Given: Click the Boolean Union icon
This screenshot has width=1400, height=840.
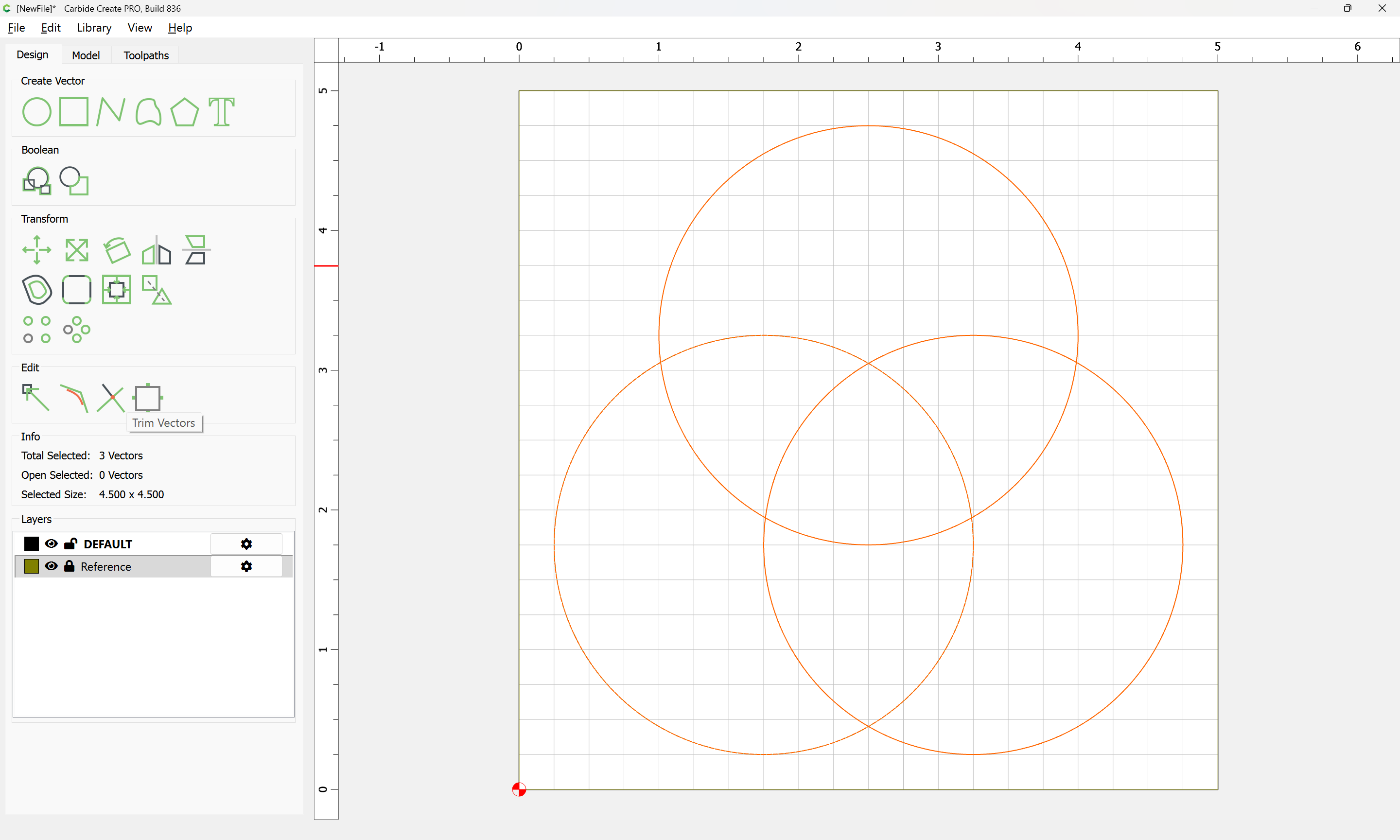Looking at the screenshot, I should point(37,180).
